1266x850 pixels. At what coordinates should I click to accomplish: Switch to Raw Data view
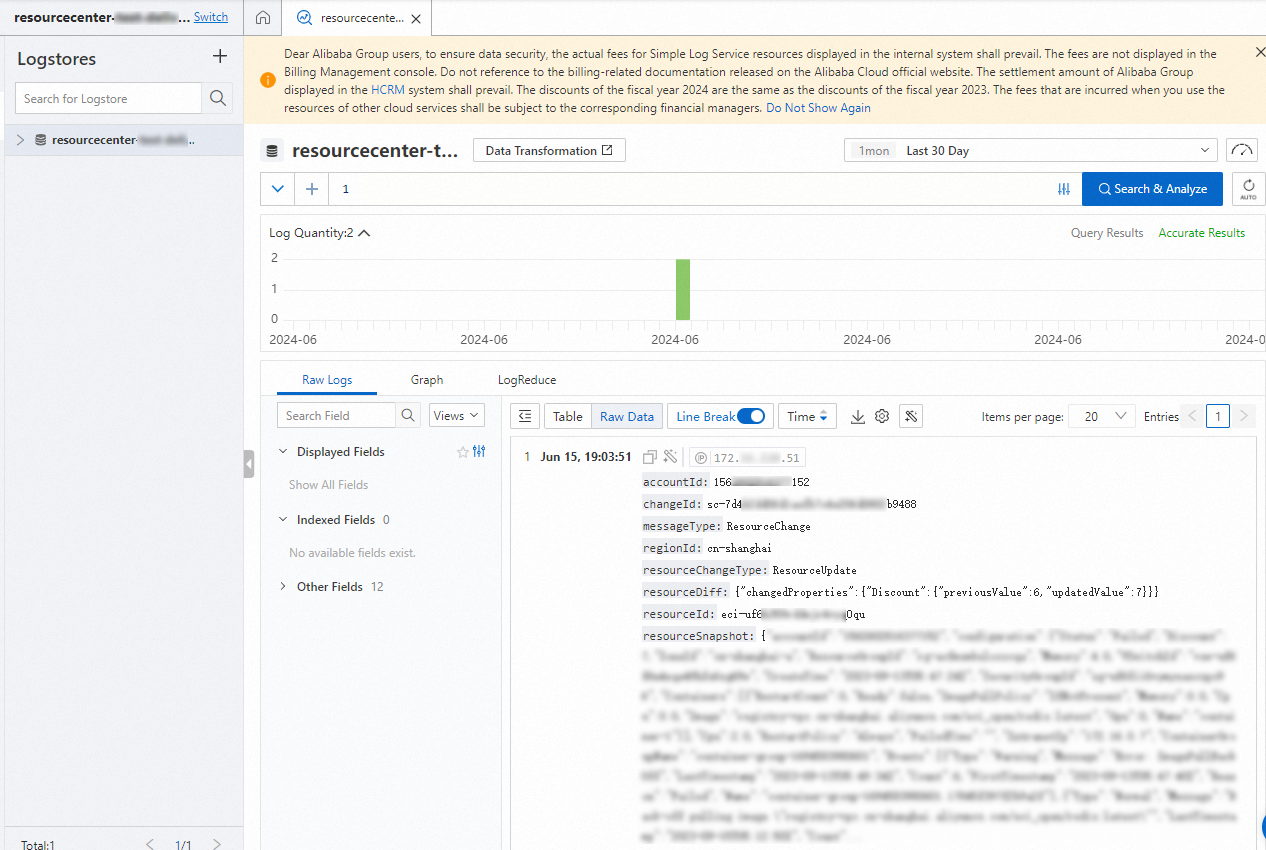[627, 416]
